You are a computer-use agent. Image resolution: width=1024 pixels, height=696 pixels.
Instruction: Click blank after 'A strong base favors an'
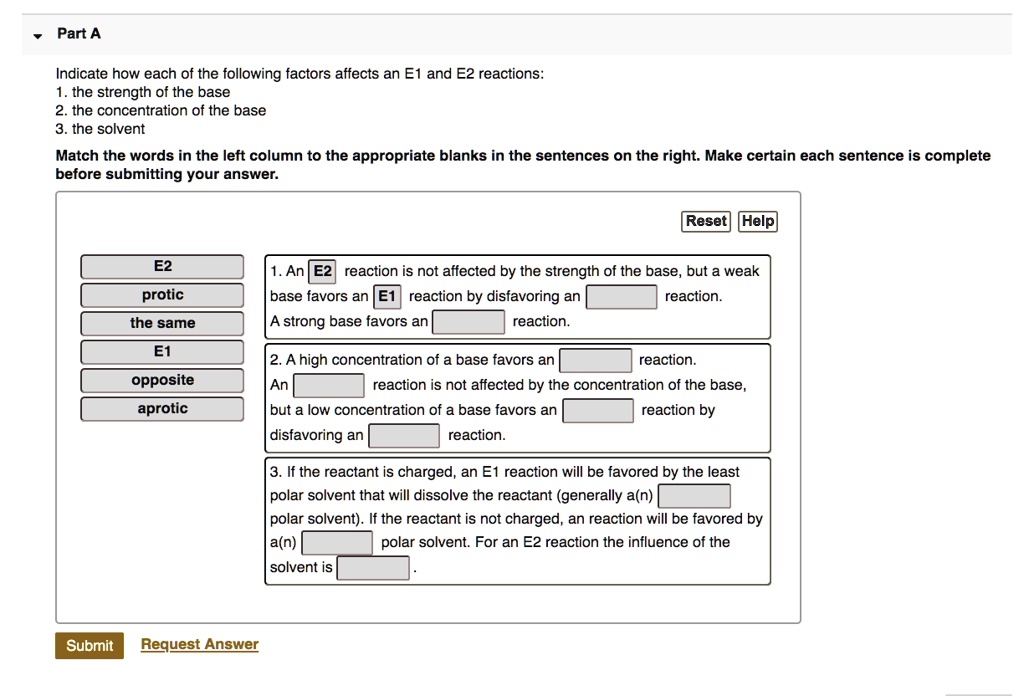(468, 320)
